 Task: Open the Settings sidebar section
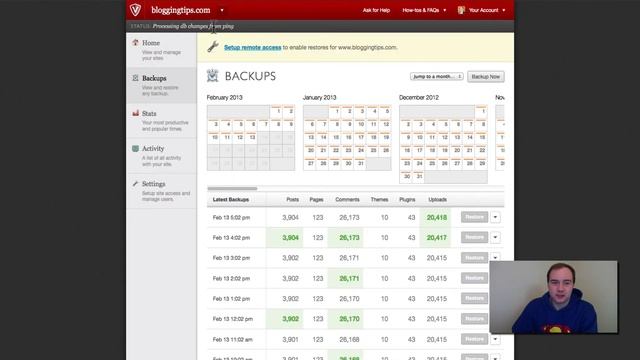pyautogui.click(x=161, y=191)
